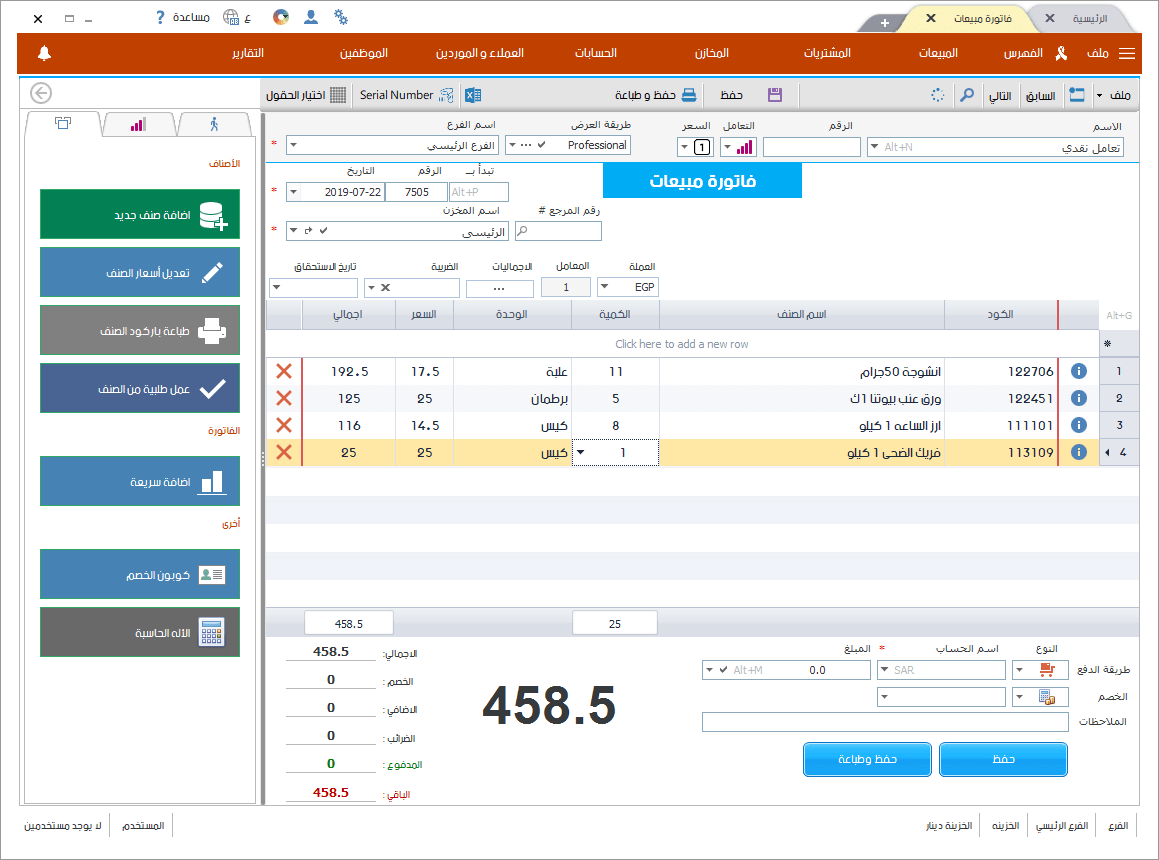Click the Excel export icon in toolbar
1159x860 pixels.
tap(473, 95)
